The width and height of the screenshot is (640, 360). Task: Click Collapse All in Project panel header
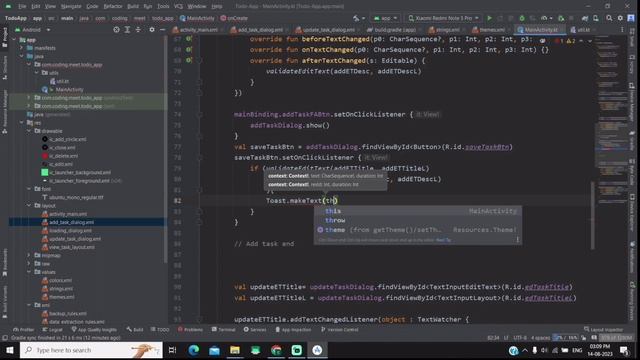pos(138,29)
